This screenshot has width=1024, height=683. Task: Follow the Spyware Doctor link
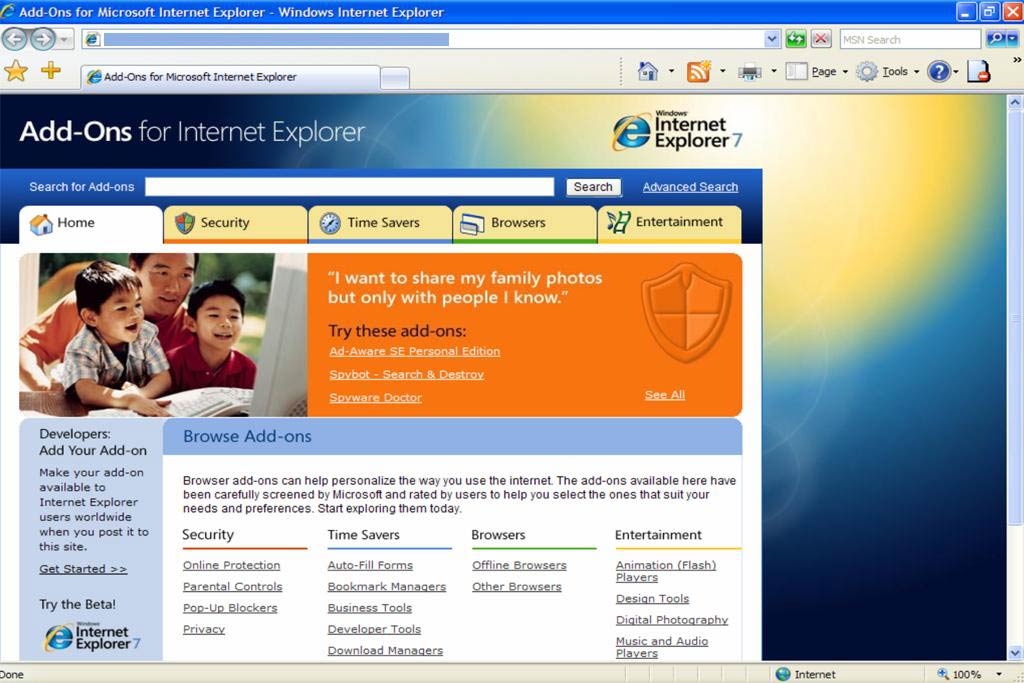(376, 398)
